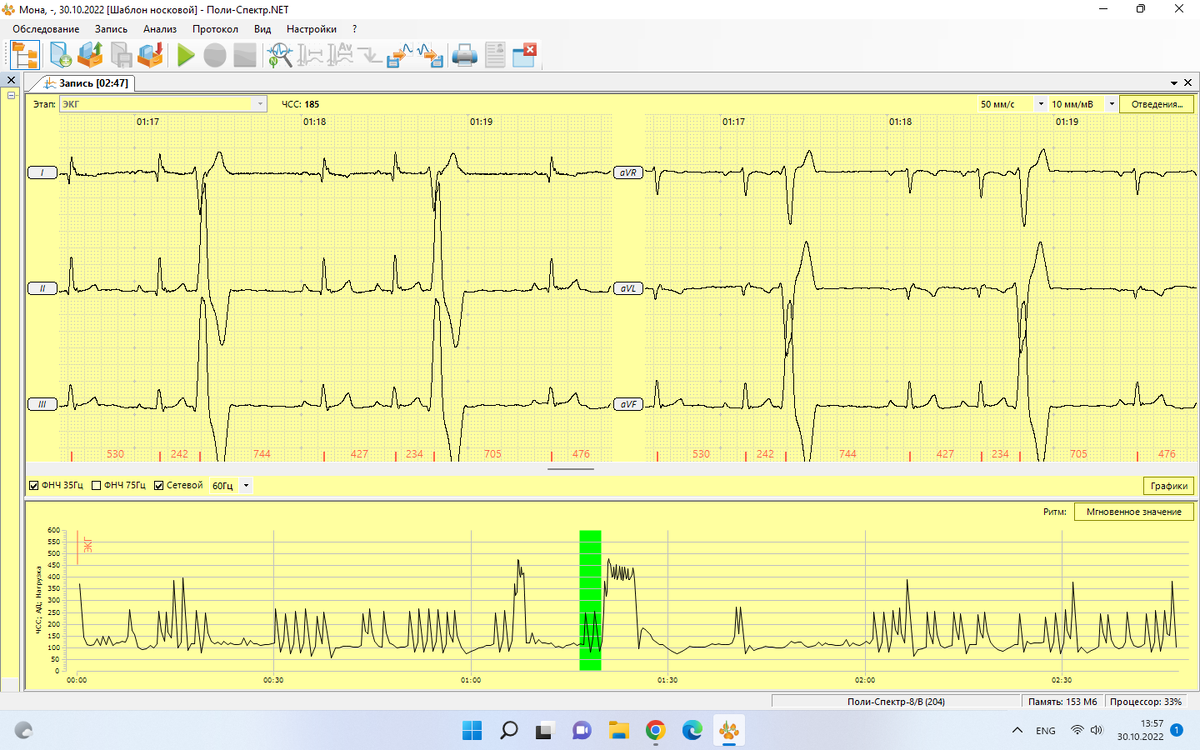
Task: Open the tab list dropdown arrow at top right
Action: click(x=1173, y=83)
